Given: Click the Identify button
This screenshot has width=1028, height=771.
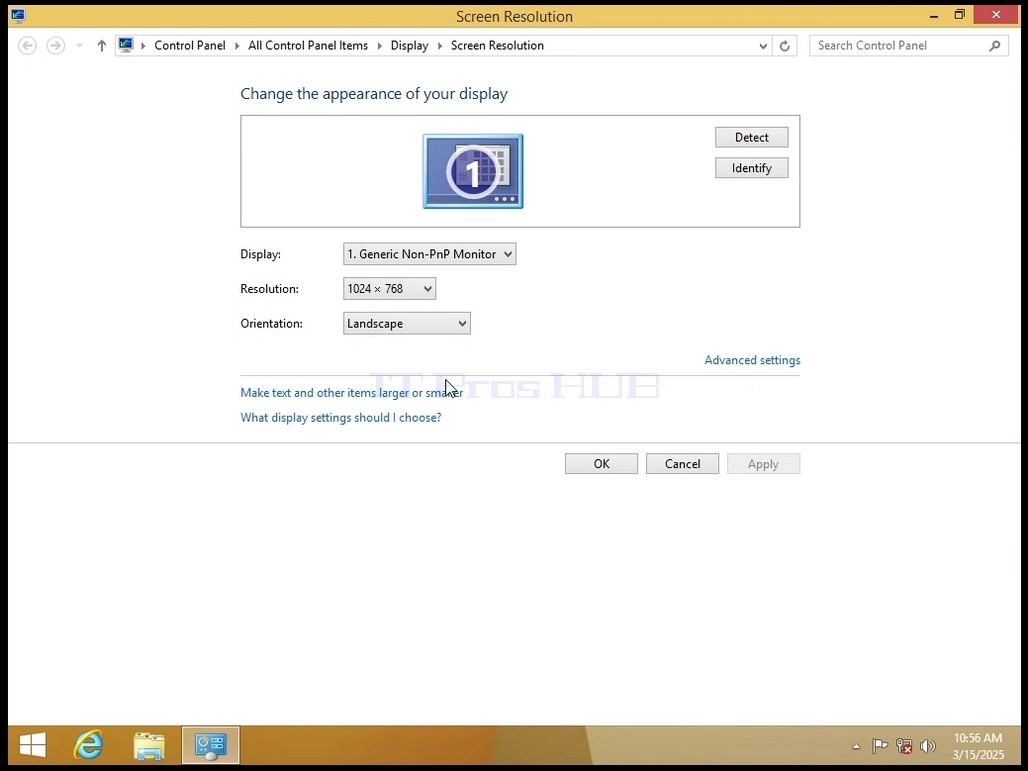Looking at the screenshot, I should click(x=751, y=168).
